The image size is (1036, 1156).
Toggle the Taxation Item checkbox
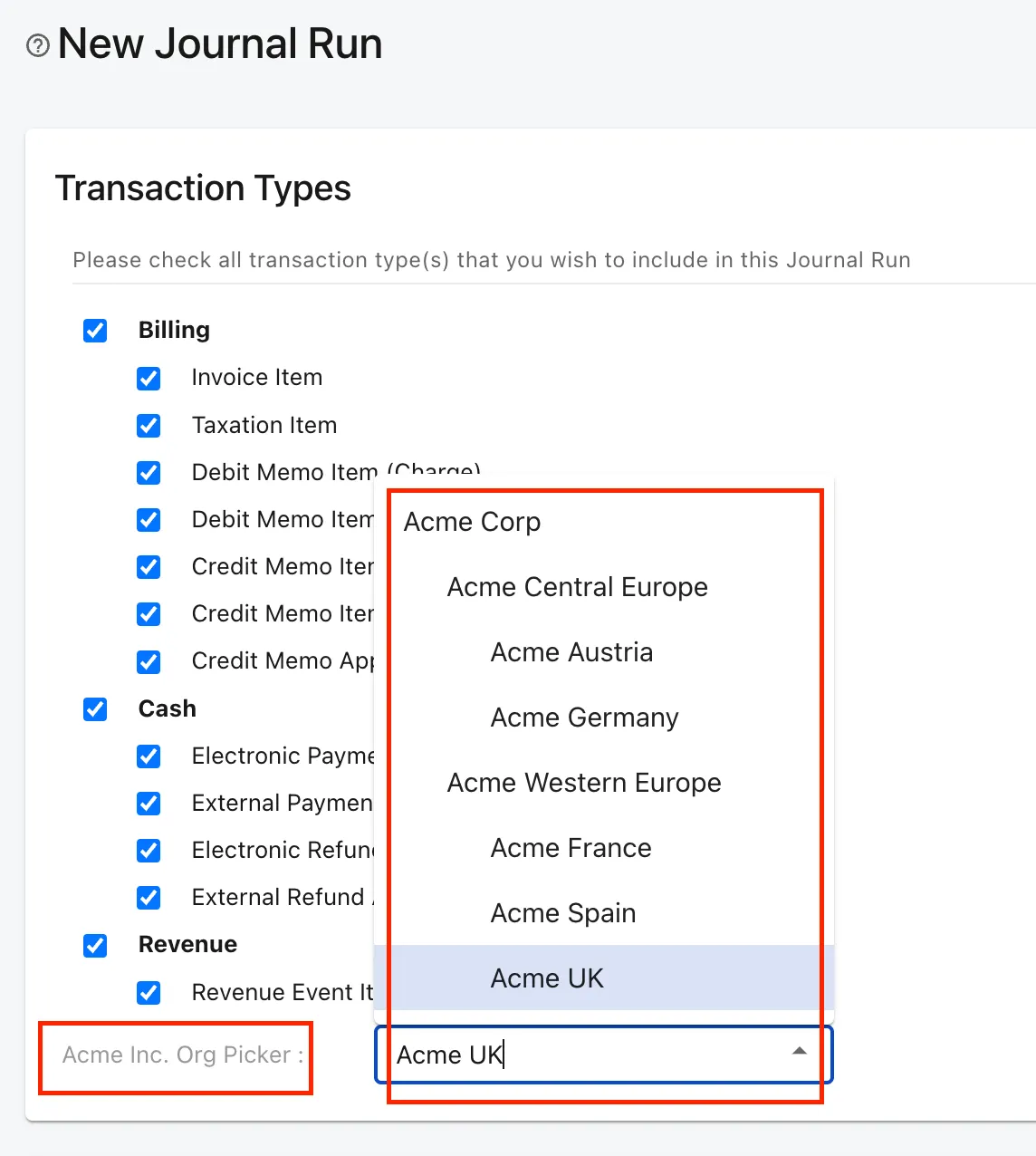coord(149,426)
